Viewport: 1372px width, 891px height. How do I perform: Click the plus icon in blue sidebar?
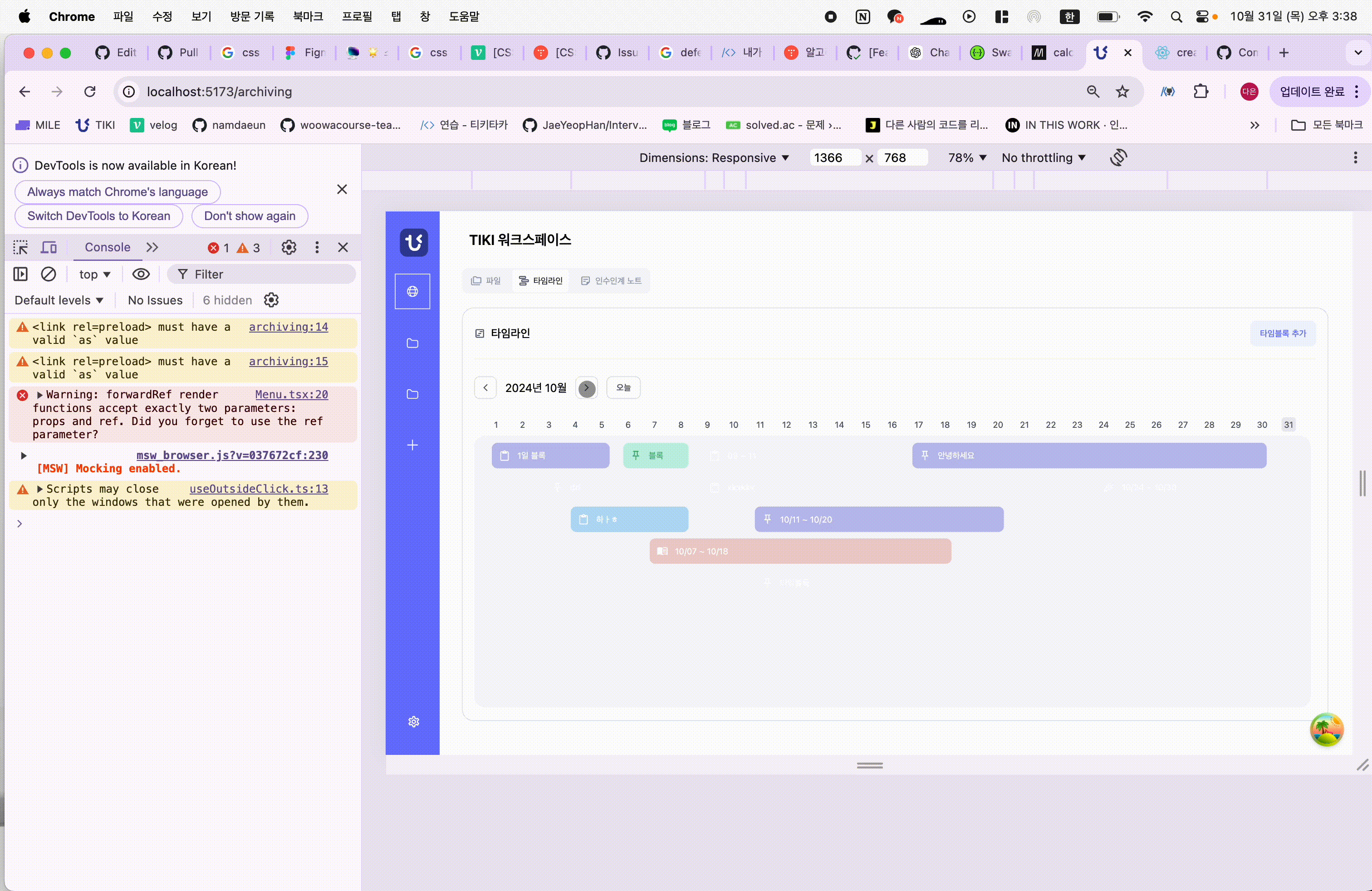(412, 445)
